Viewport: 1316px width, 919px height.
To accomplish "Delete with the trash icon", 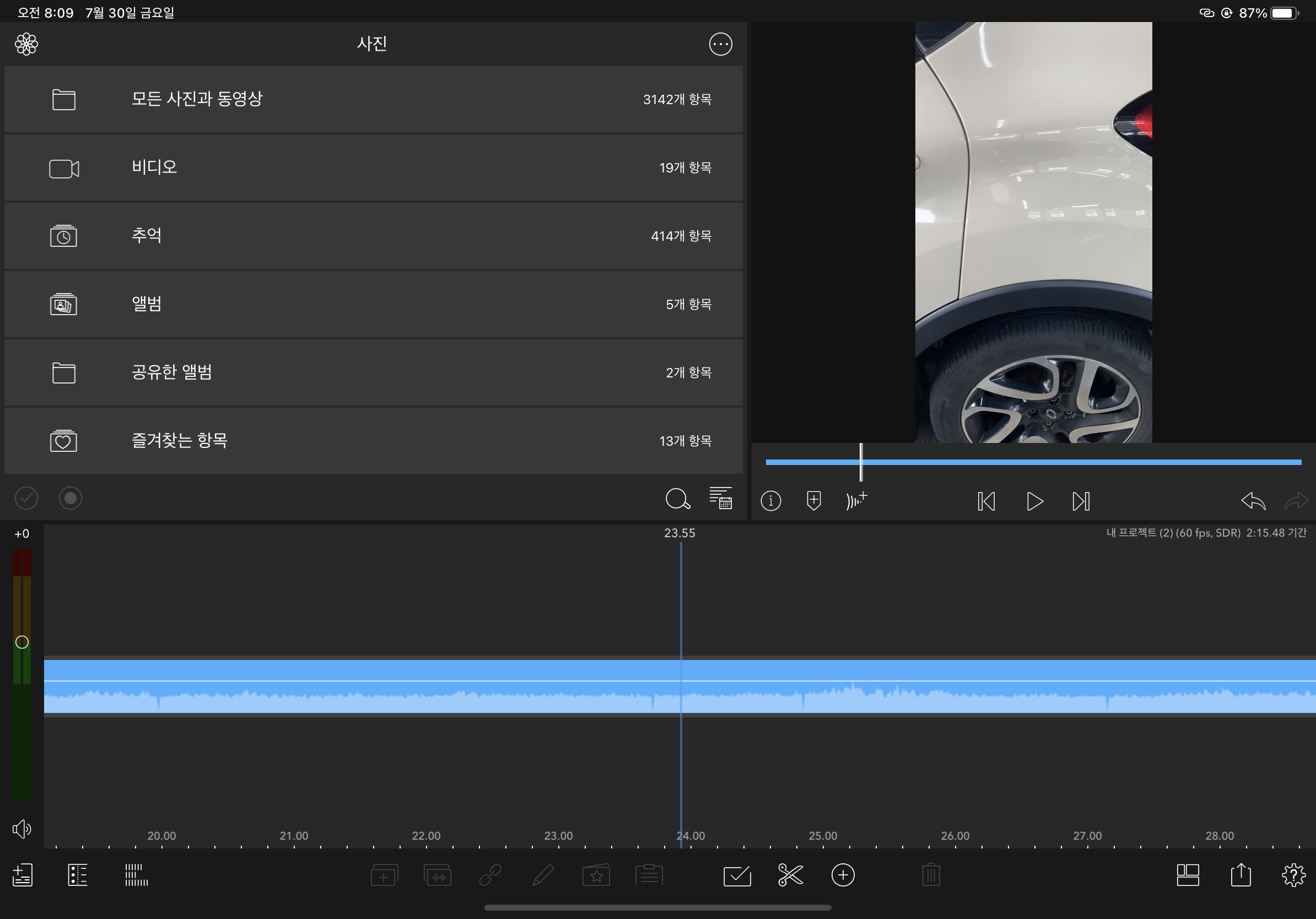I will coord(931,875).
